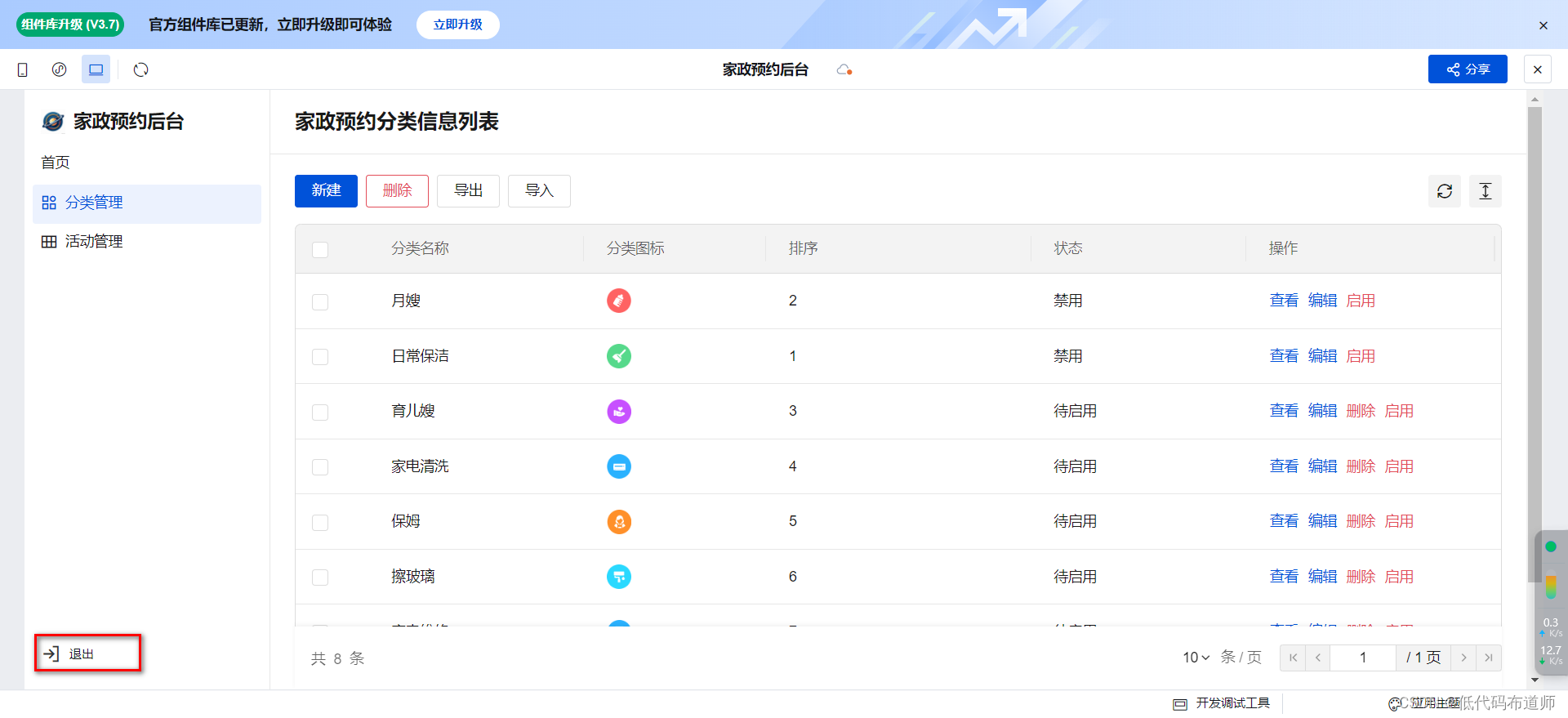The height and width of the screenshot is (718, 1568).
Task: Go to next page arrow
Action: tap(1463, 658)
